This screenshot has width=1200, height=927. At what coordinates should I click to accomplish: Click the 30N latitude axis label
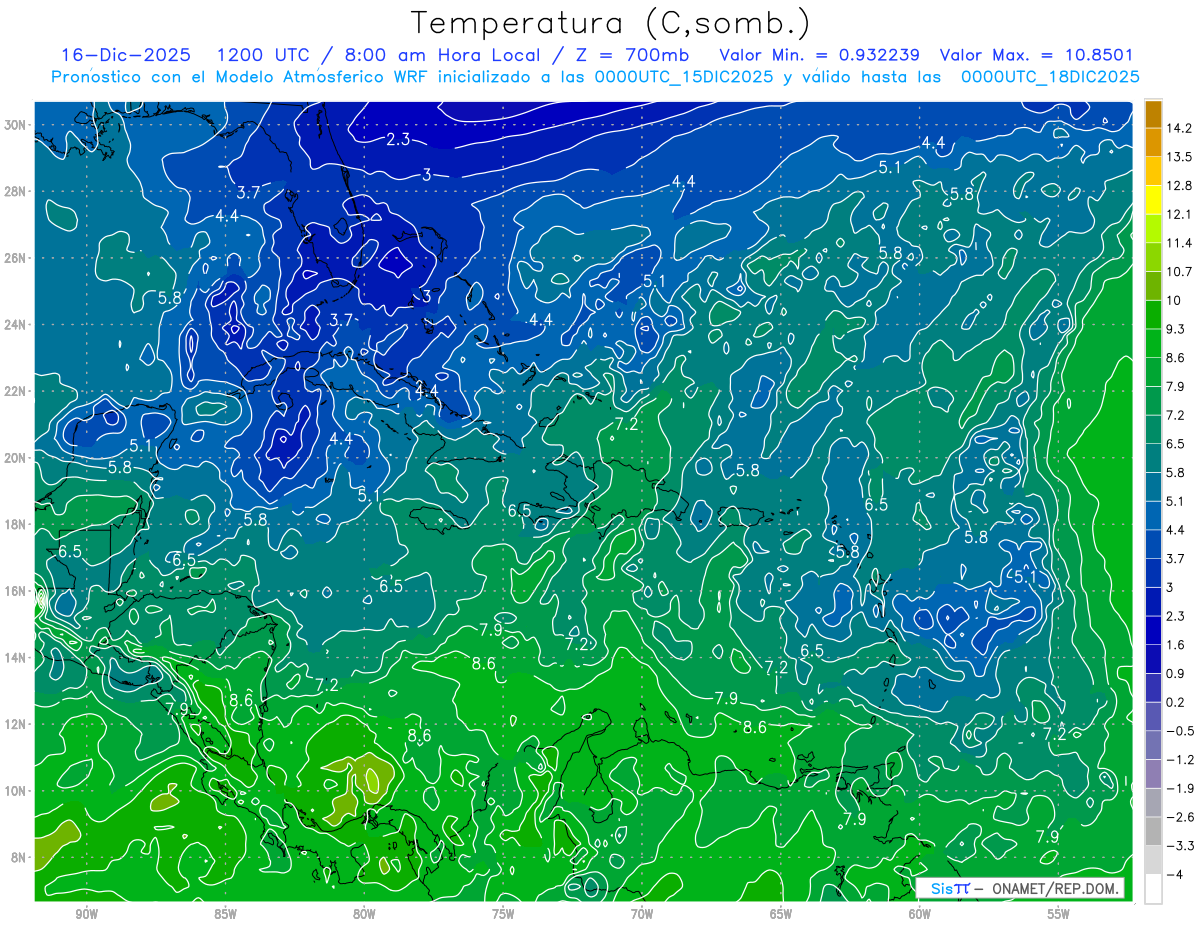click(x=16, y=124)
